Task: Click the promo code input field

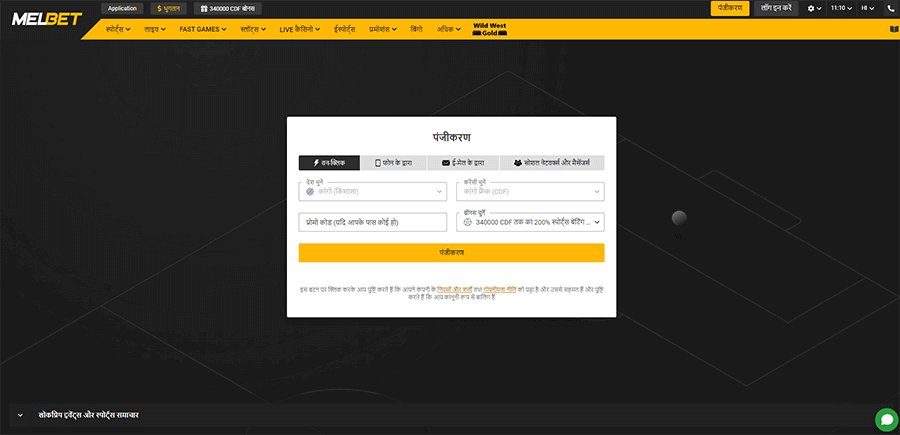Action: pyautogui.click(x=373, y=222)
